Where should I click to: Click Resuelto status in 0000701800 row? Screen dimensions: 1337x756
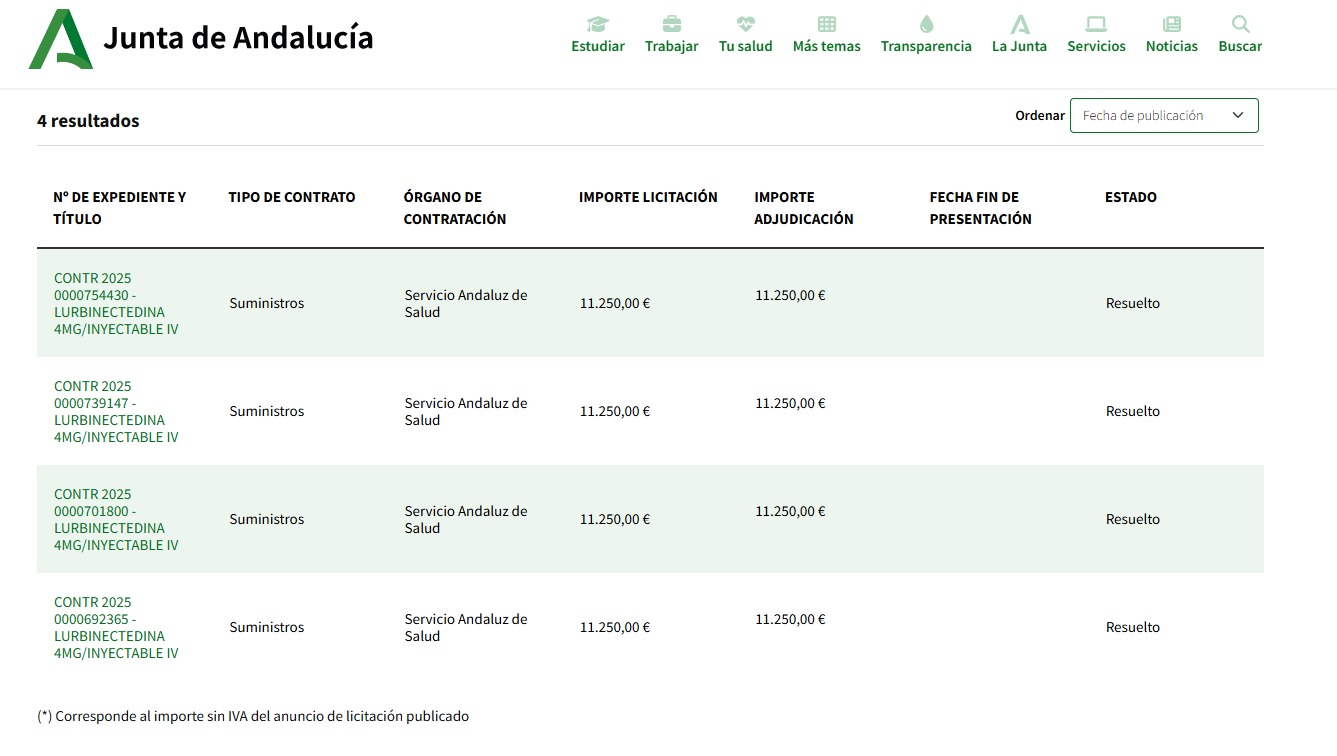[1133, 519]
